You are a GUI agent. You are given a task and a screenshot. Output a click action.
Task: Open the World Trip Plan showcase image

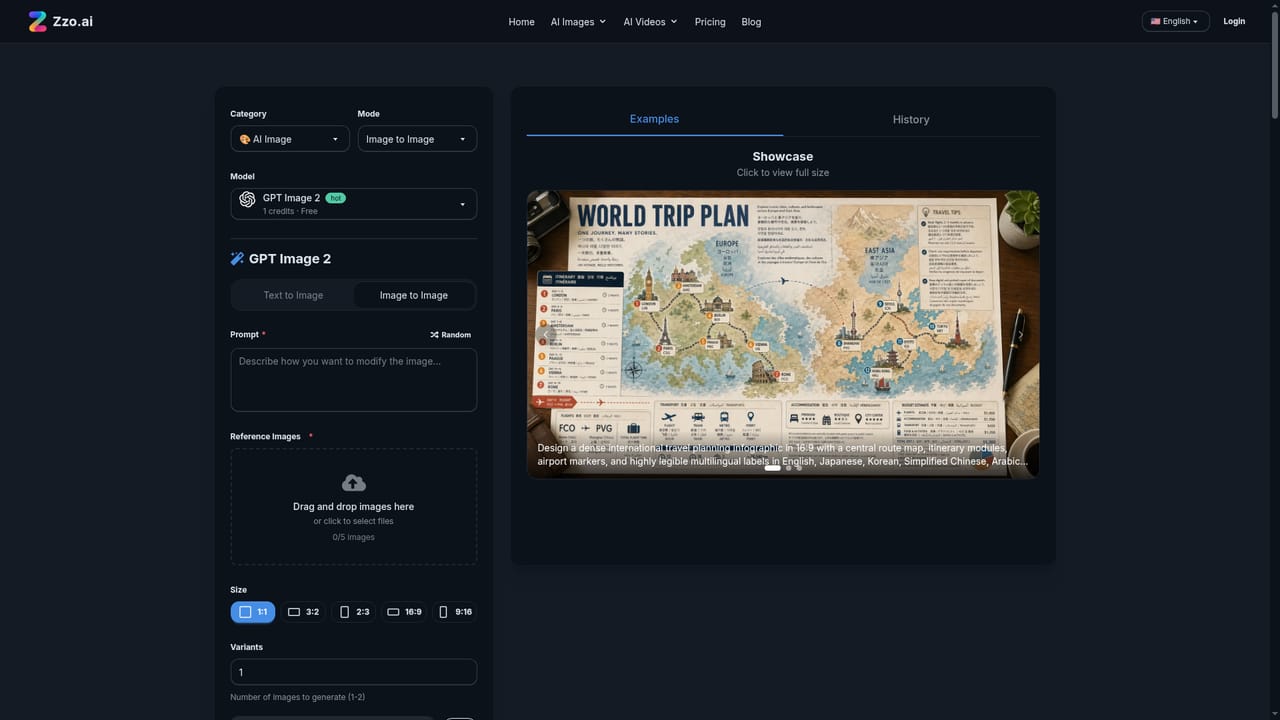click(x=783, y=334)
